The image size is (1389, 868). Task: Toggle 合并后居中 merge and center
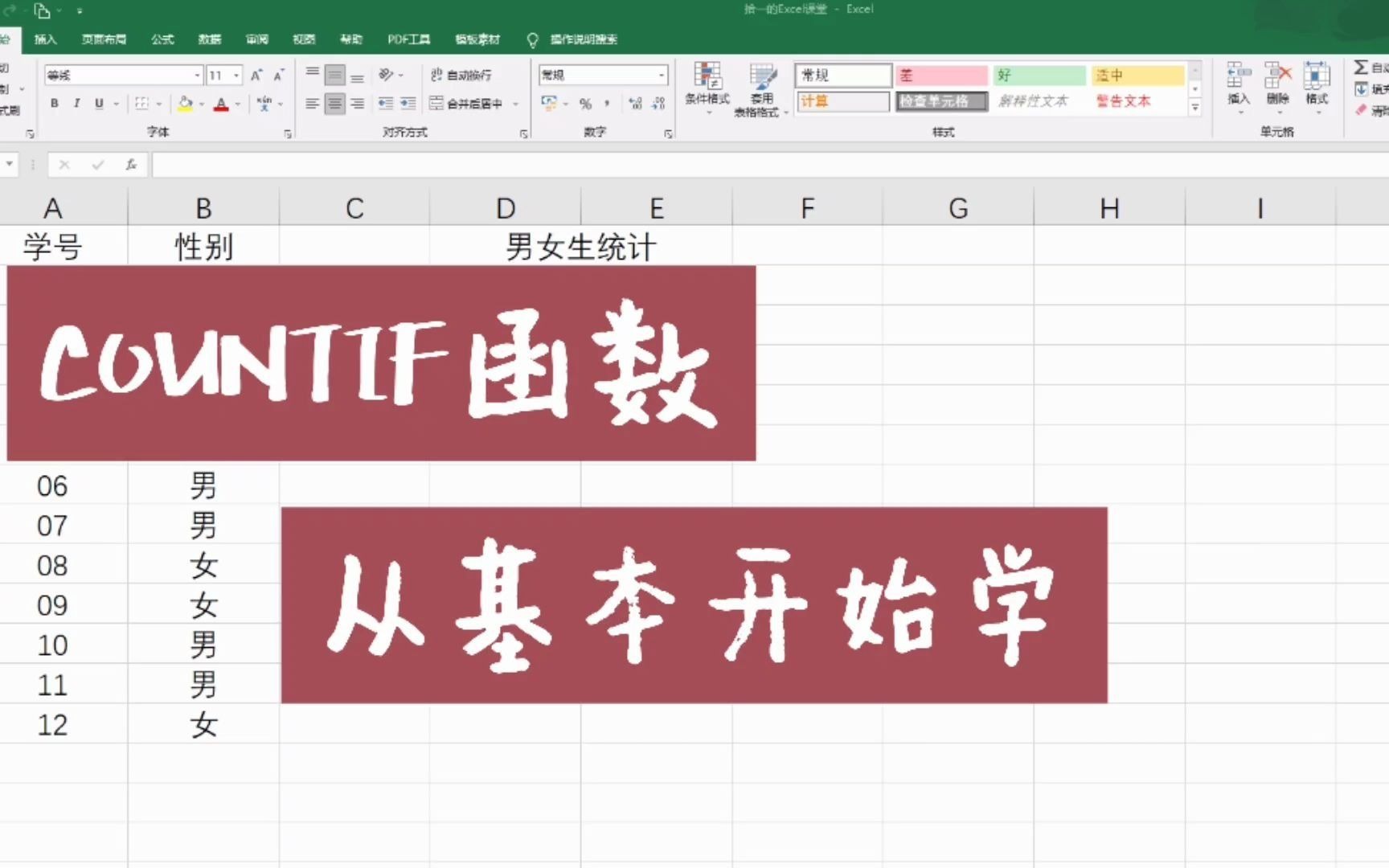pyautogui.click(x=469, y=103)
